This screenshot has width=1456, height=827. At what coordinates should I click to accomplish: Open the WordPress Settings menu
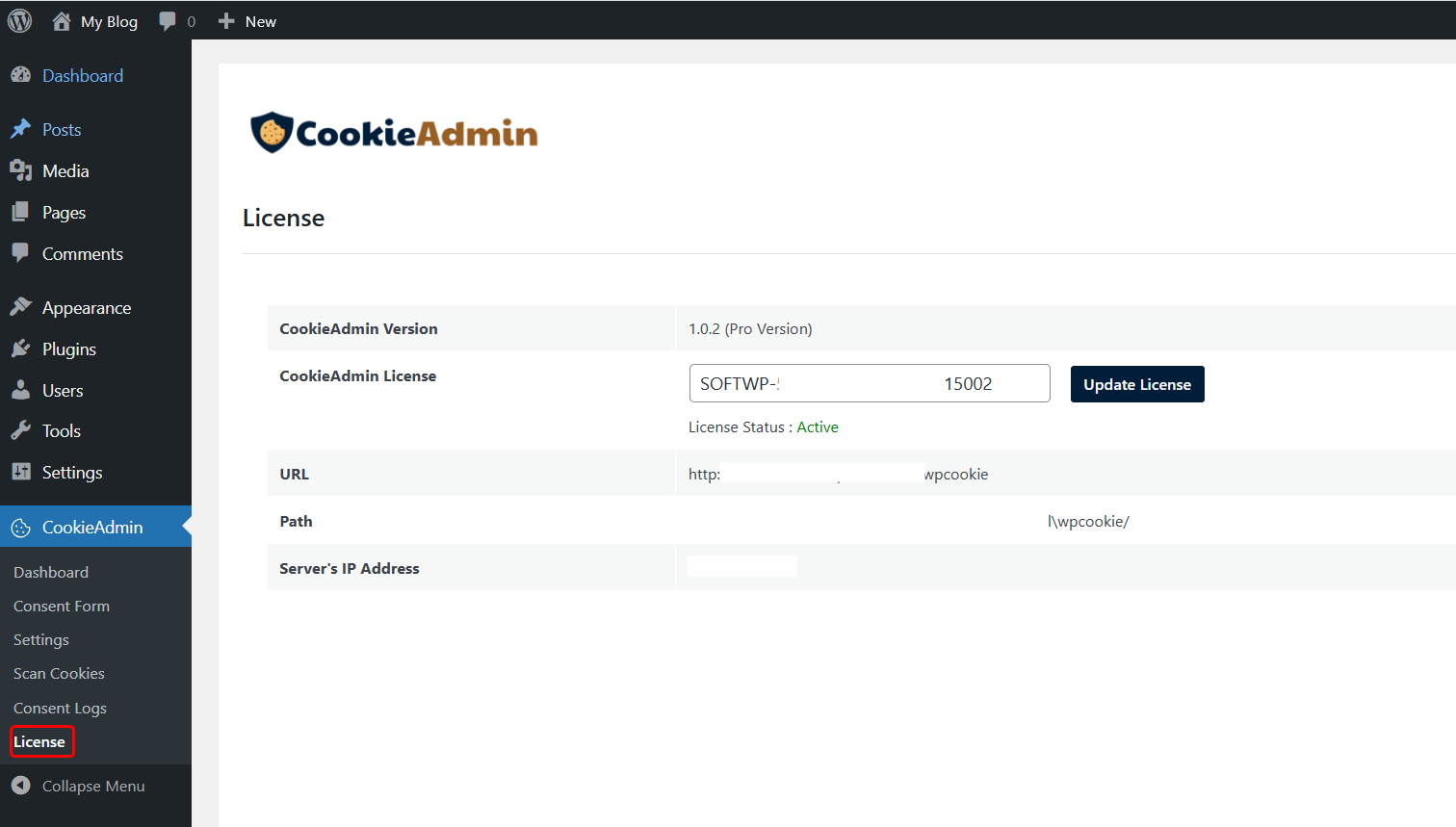pos(72,472)
